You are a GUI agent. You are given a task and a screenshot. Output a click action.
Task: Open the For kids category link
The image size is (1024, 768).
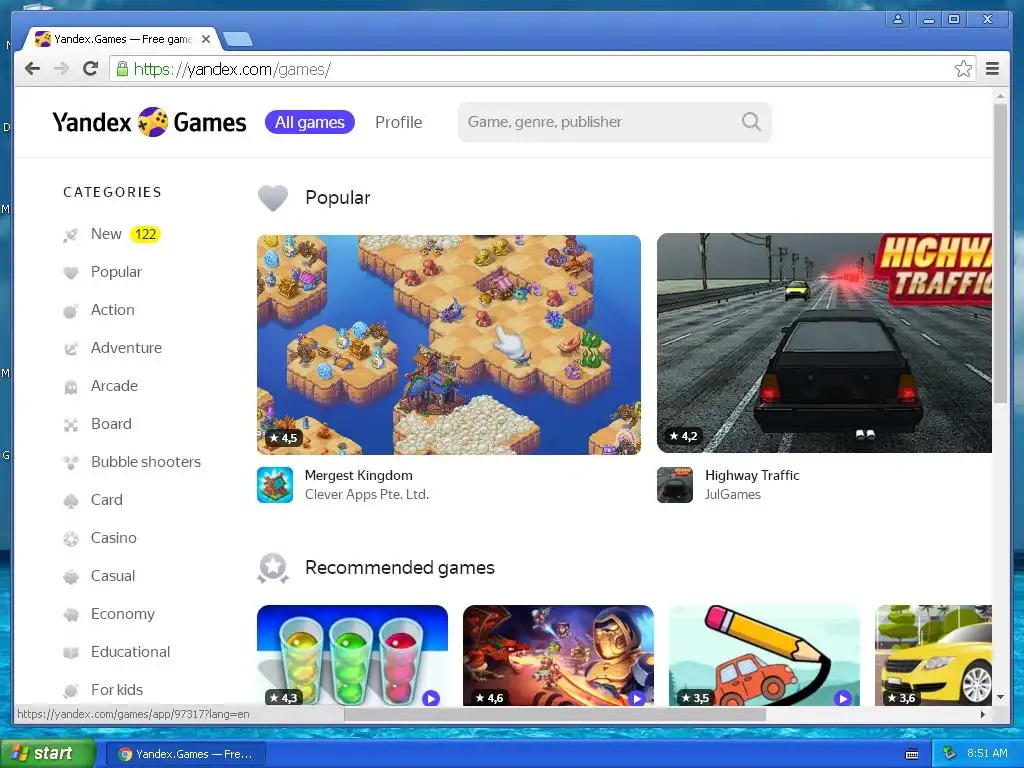click(117, 689)
